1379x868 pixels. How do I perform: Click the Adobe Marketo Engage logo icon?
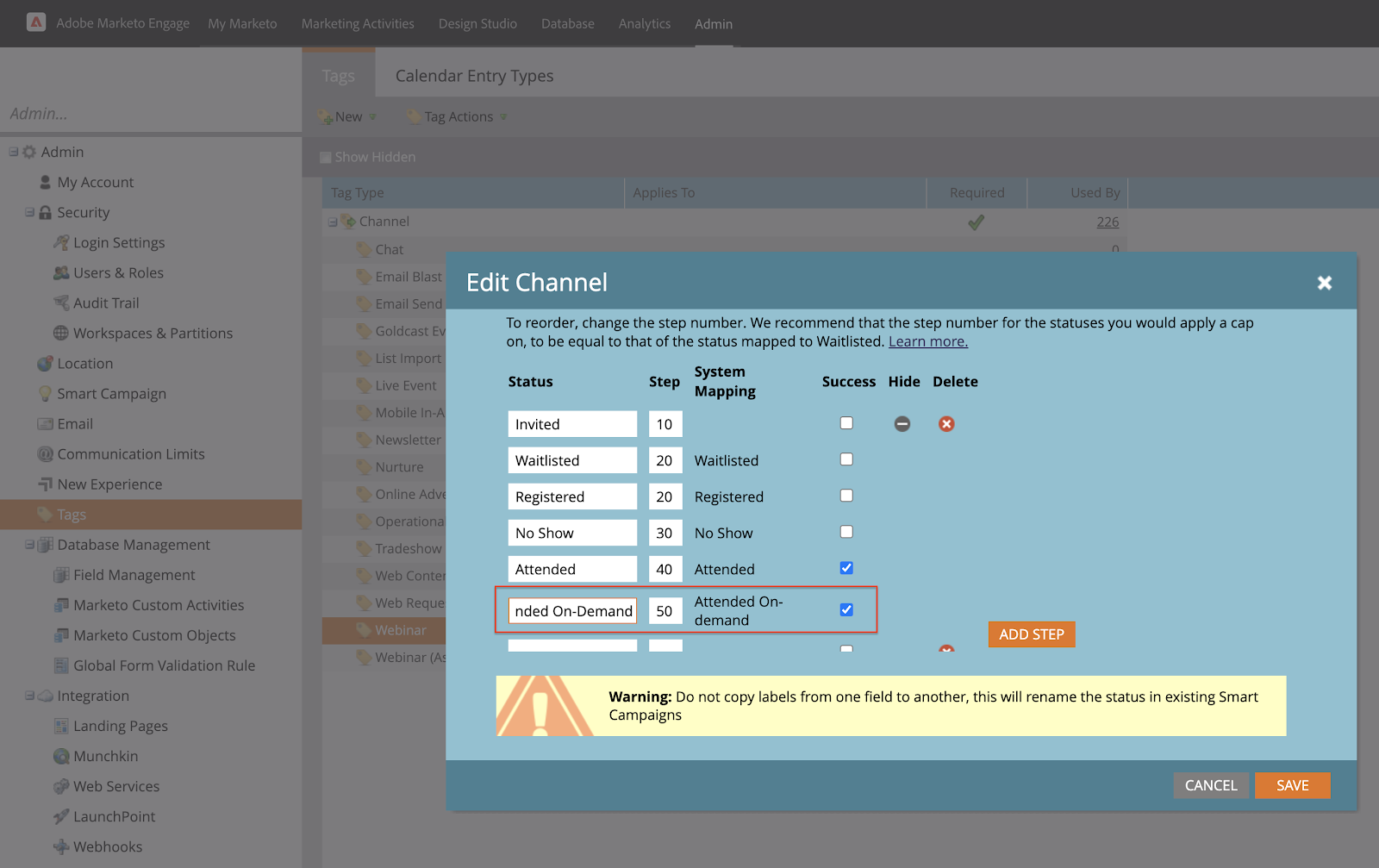click(36, 22)
